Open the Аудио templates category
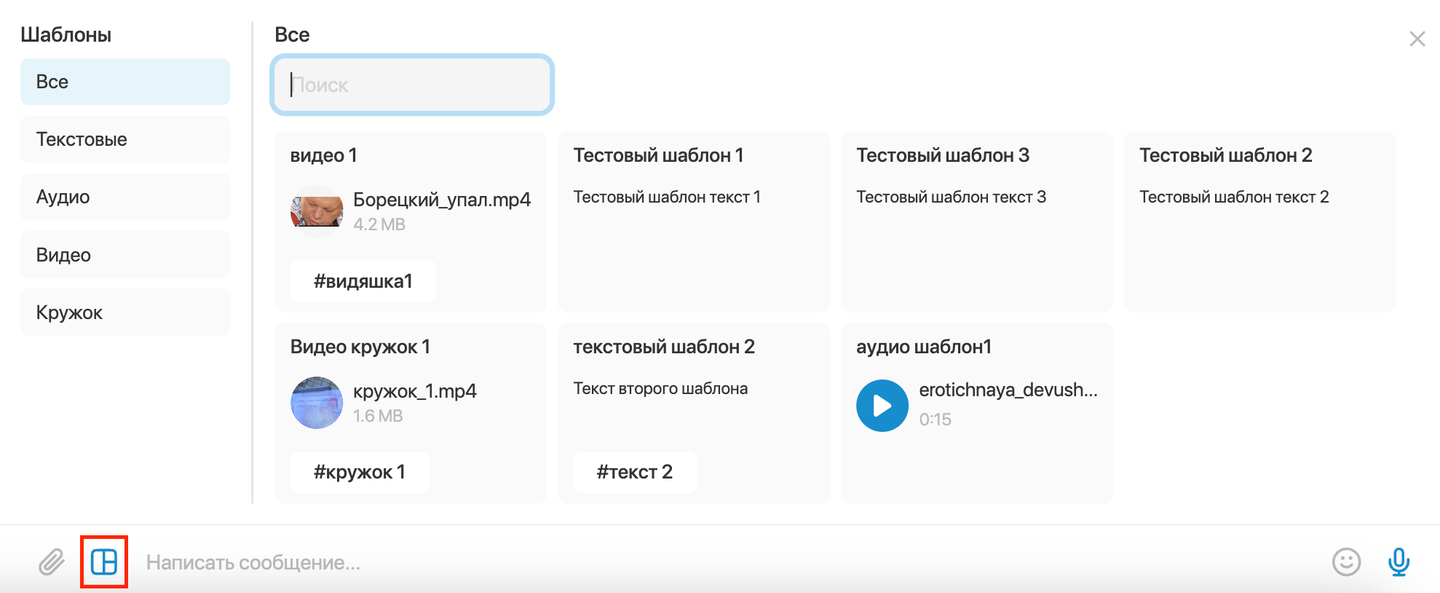The height and width of the screenshot is (593, 1440). click(x=125, y=197)
